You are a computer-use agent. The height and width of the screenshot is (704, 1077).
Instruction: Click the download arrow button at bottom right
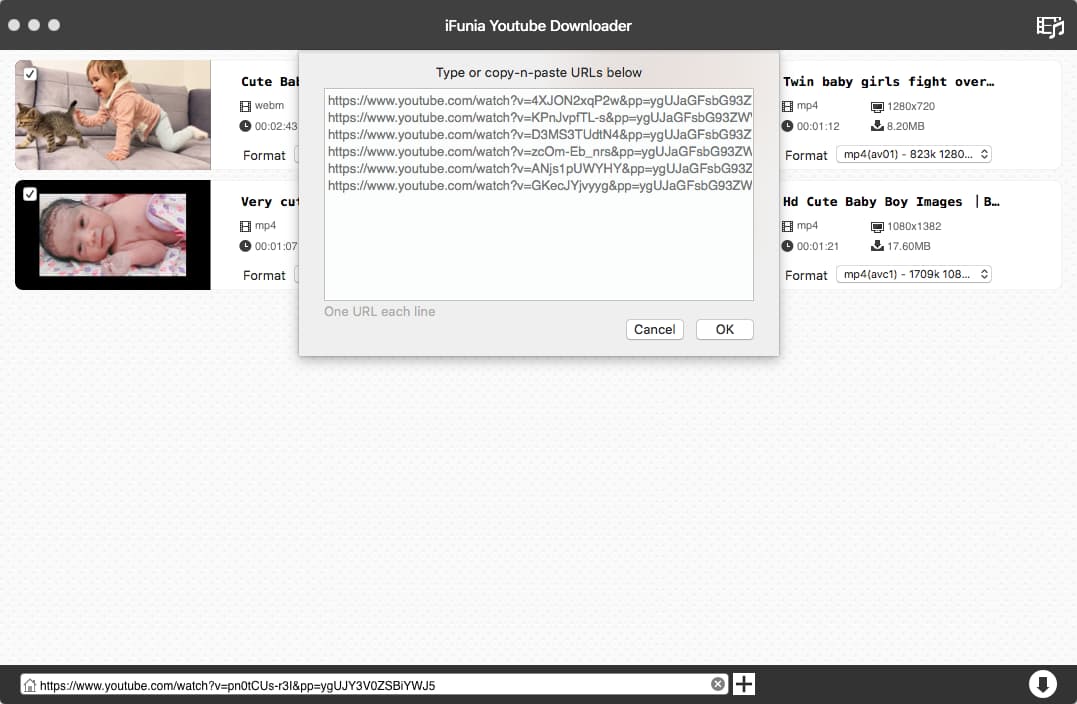(x=1042, y=684)
